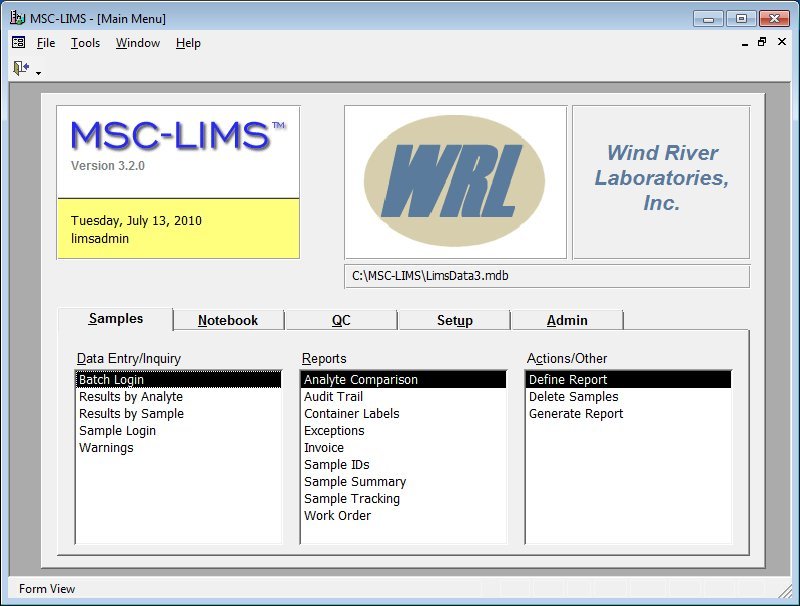Click the exit door toolbar icon
The height and width of the screenshot is (606, 800).
(x=21, y=68)
